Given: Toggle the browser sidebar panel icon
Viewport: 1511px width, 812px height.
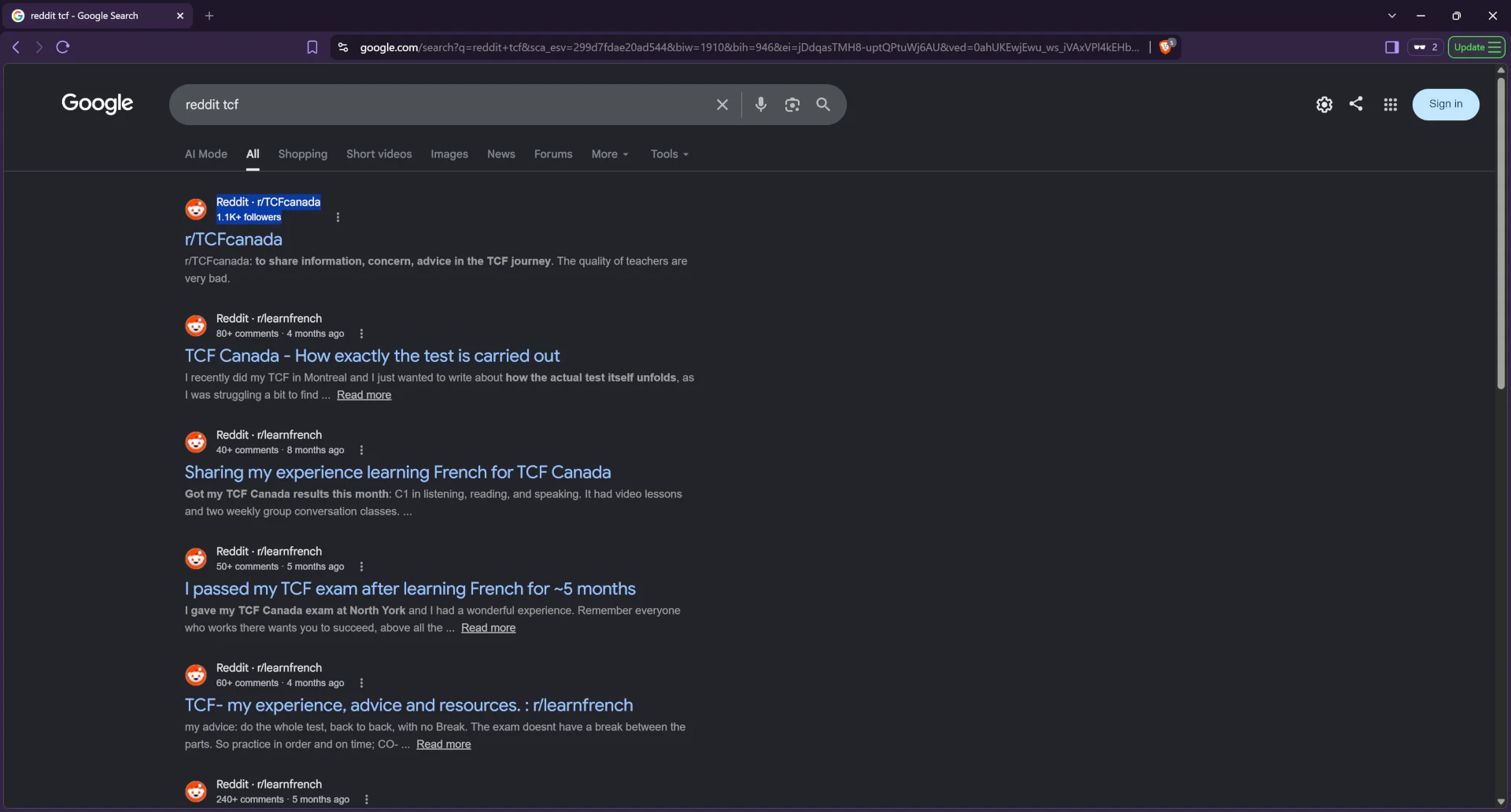Looking at the screenshot, I should coord(1391,47).
